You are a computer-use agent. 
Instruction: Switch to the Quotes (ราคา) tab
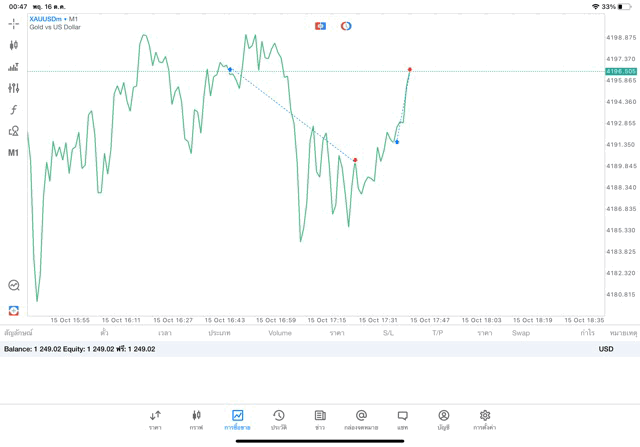coord(155,419)
